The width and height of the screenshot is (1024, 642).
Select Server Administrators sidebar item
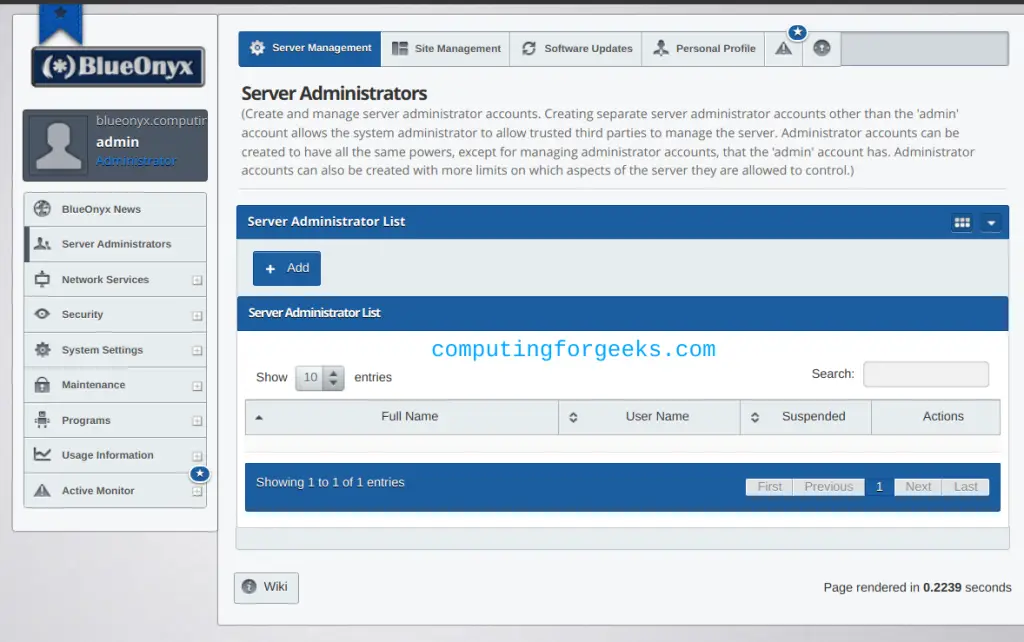[116, 244]
